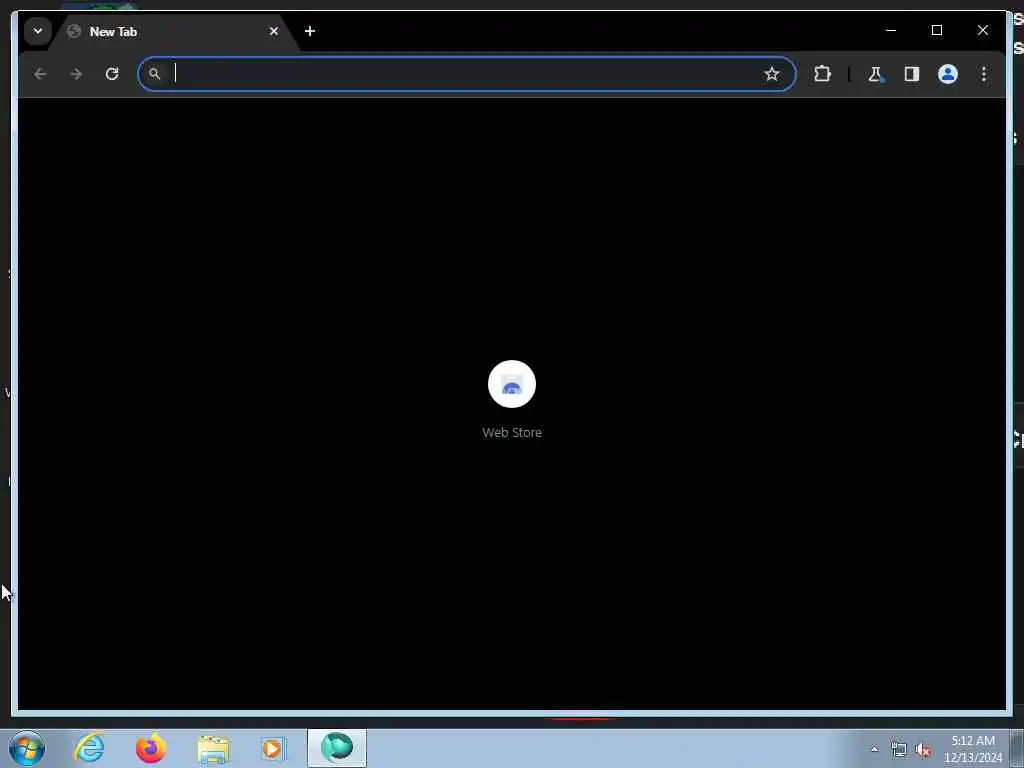Open Windows Explorer from taskbar
1024x768 pixels.
pos(213,748)
